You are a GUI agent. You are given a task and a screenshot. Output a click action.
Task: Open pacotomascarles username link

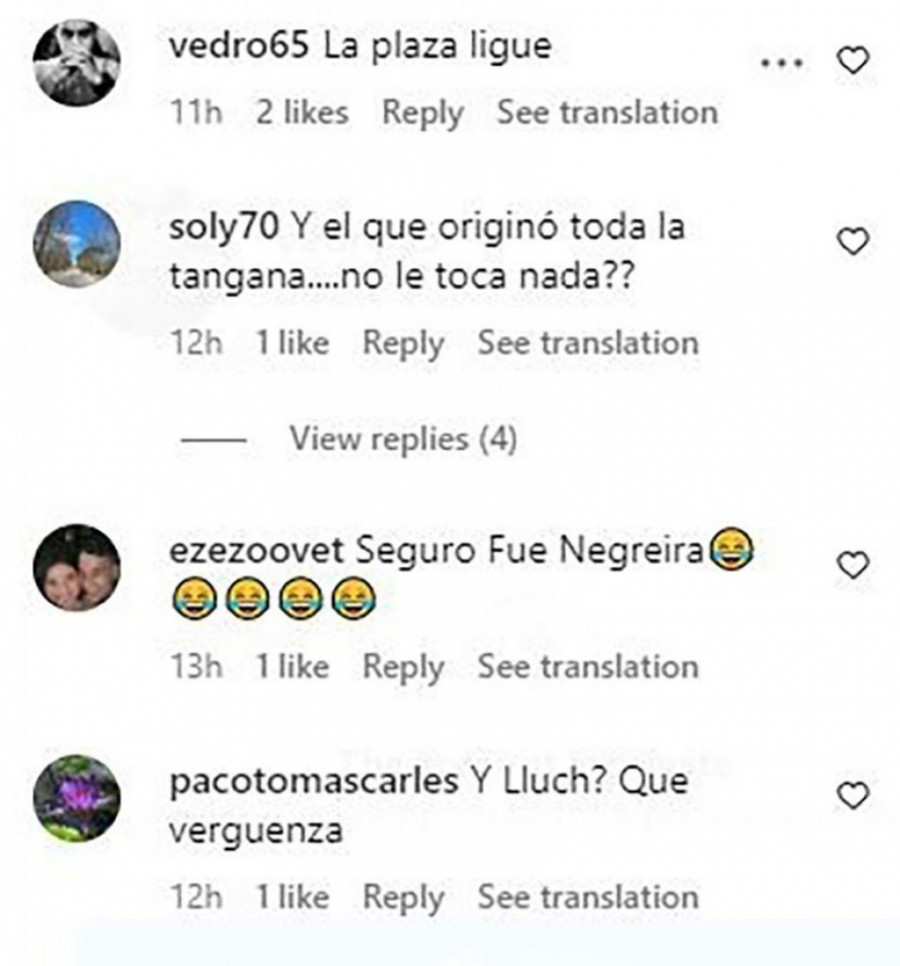pos(314,782)
